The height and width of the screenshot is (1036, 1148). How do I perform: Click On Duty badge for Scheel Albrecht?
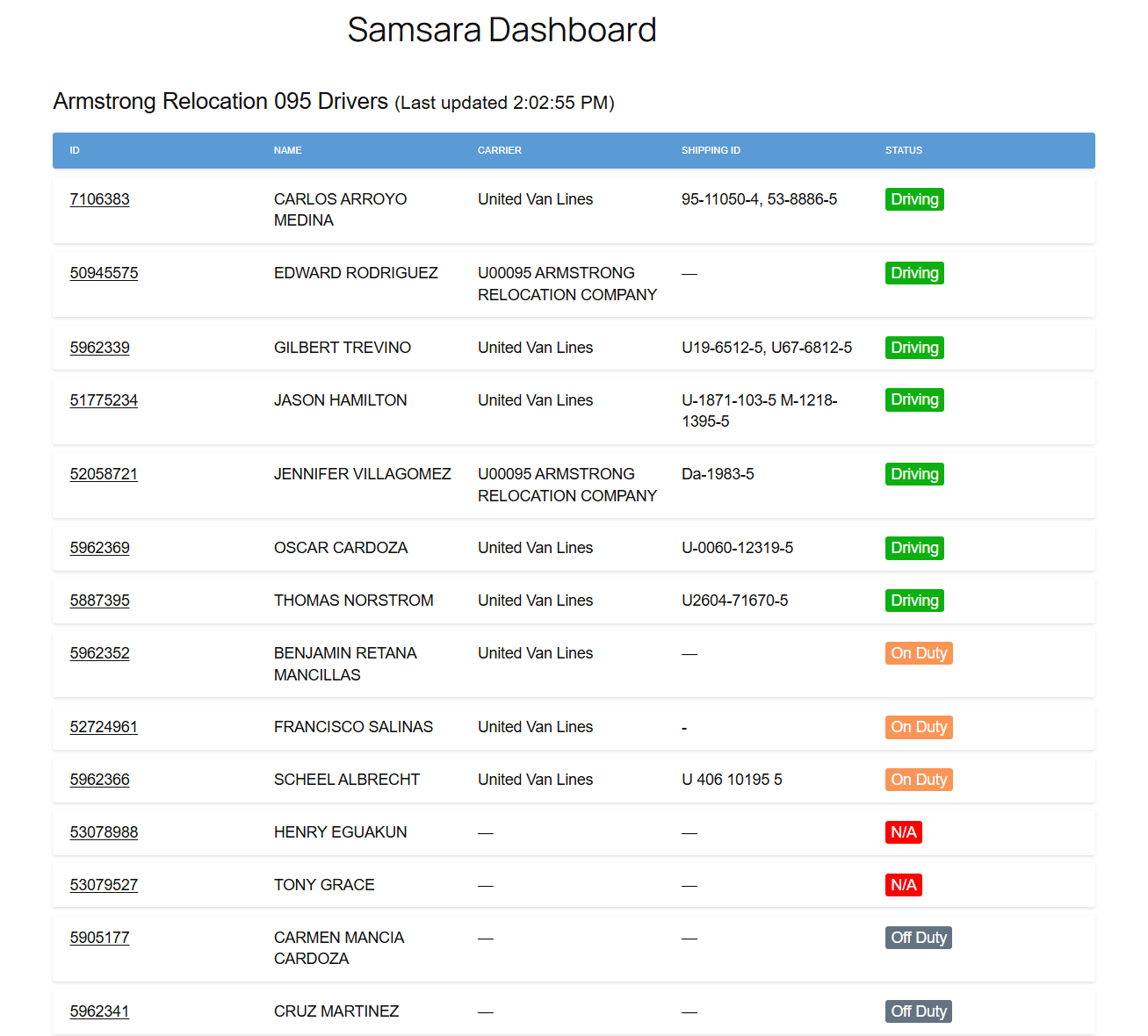919,780
